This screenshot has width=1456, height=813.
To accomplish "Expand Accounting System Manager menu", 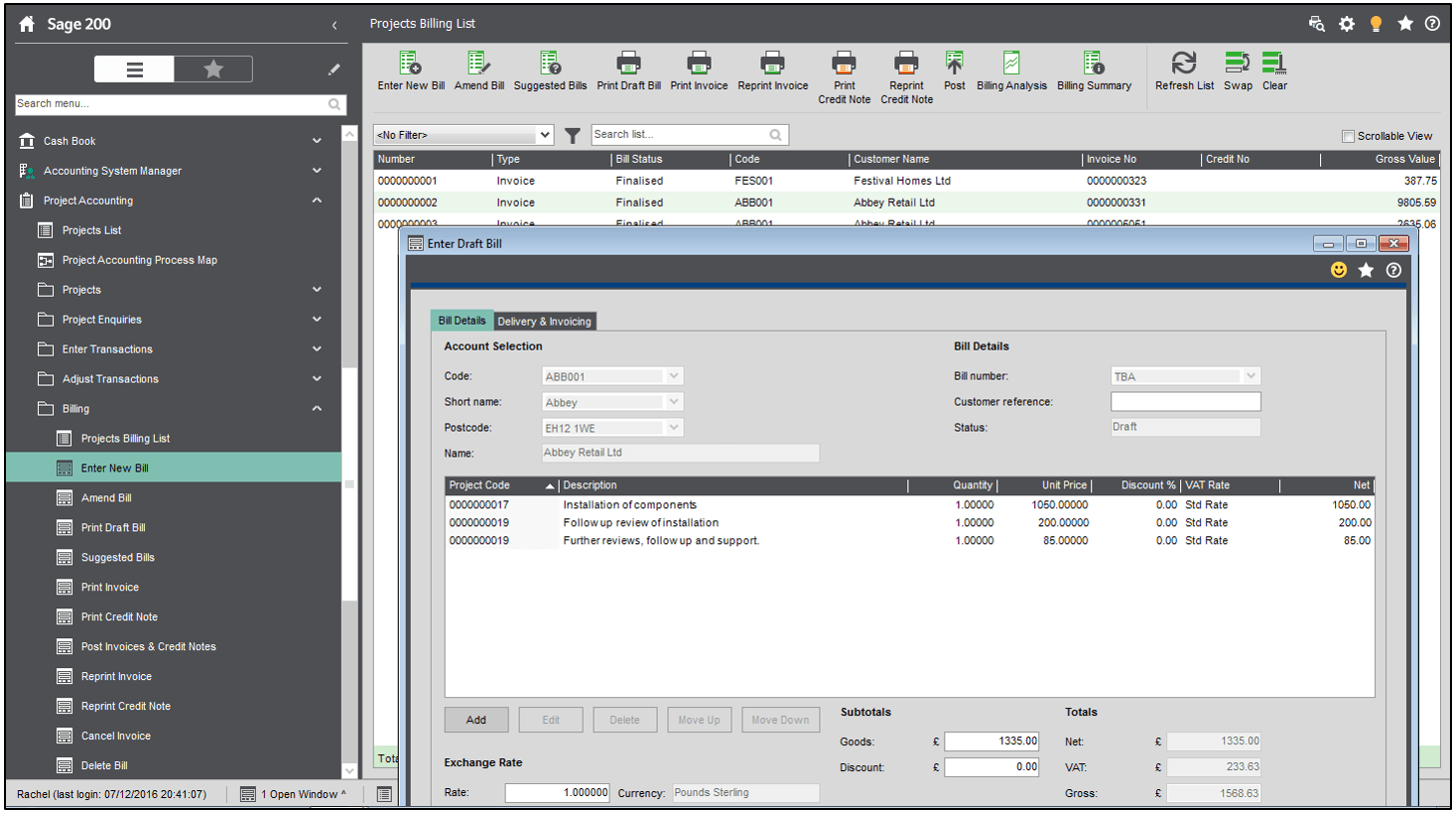I will 317,171.
